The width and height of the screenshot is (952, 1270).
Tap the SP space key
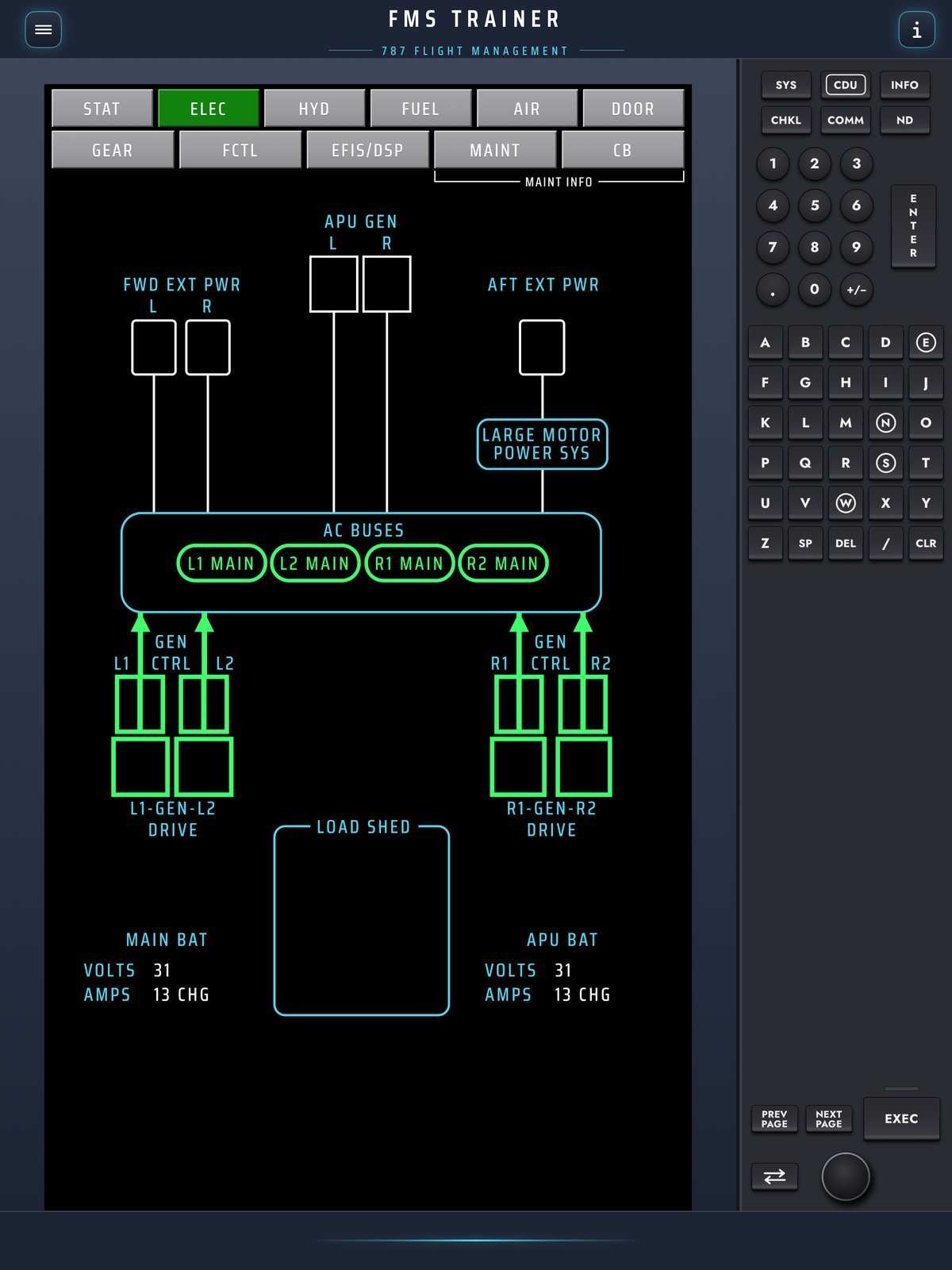pos(805,543)
